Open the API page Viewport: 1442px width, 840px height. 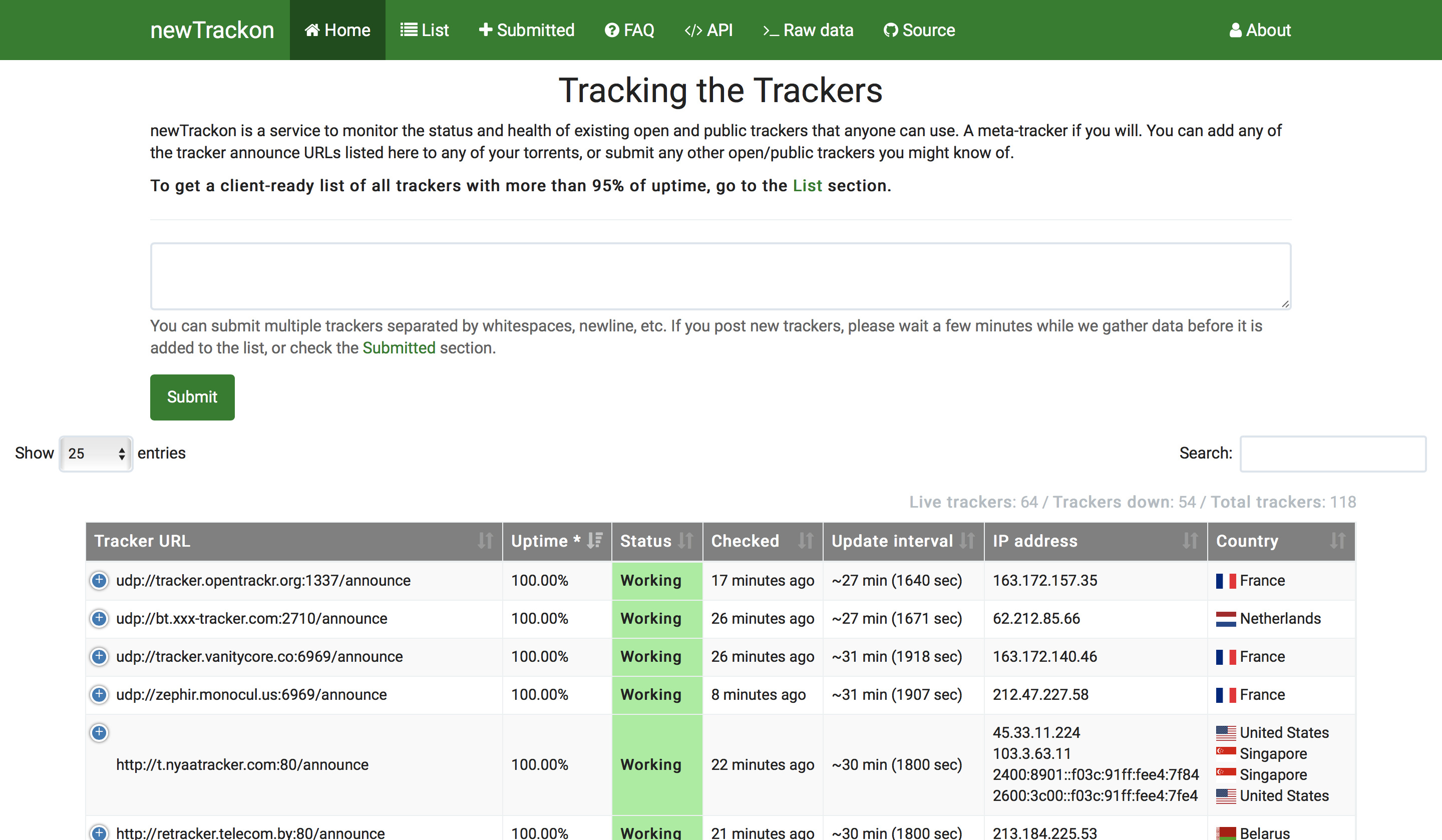708,30
